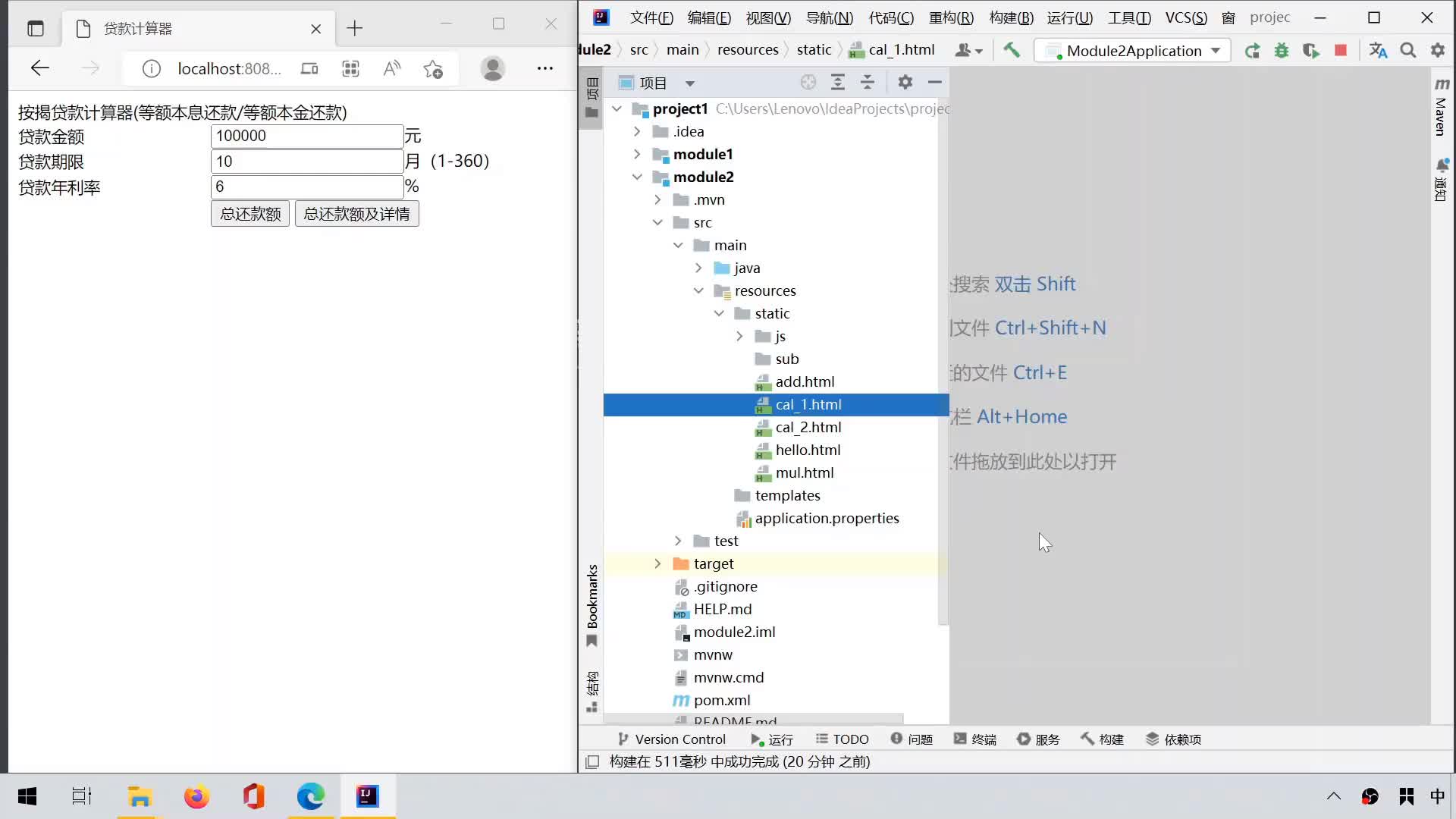
Task: Open browser tab actions menu icon
Action: click(36, 29)
